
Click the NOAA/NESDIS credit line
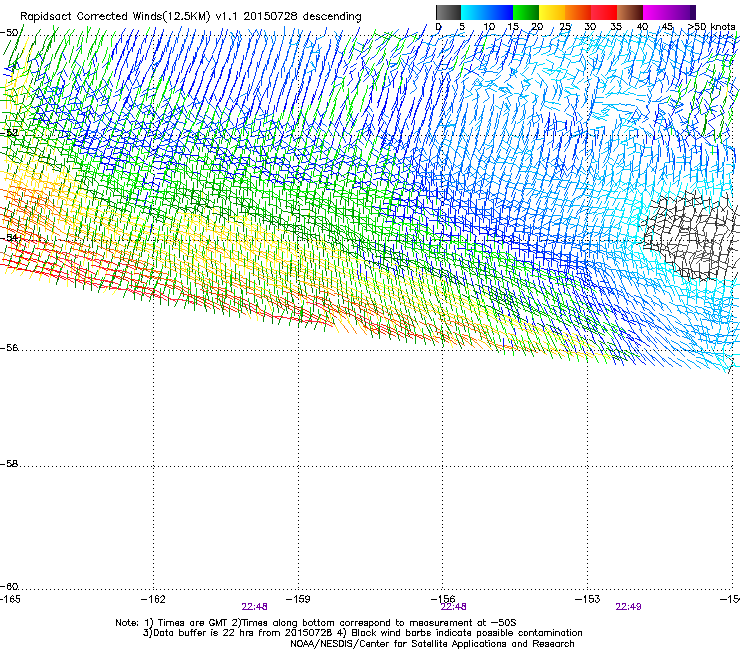(432, 644)
